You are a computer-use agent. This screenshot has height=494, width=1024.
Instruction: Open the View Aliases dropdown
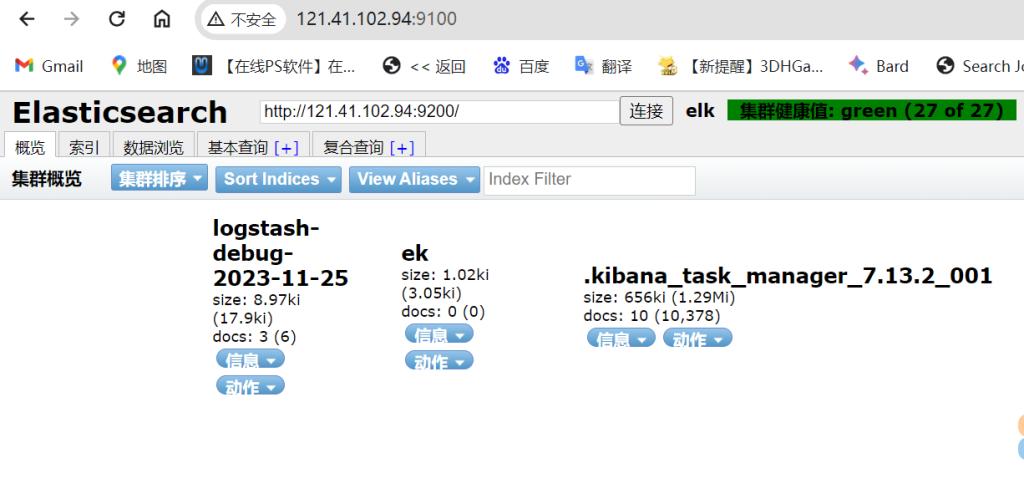(415, 179)
